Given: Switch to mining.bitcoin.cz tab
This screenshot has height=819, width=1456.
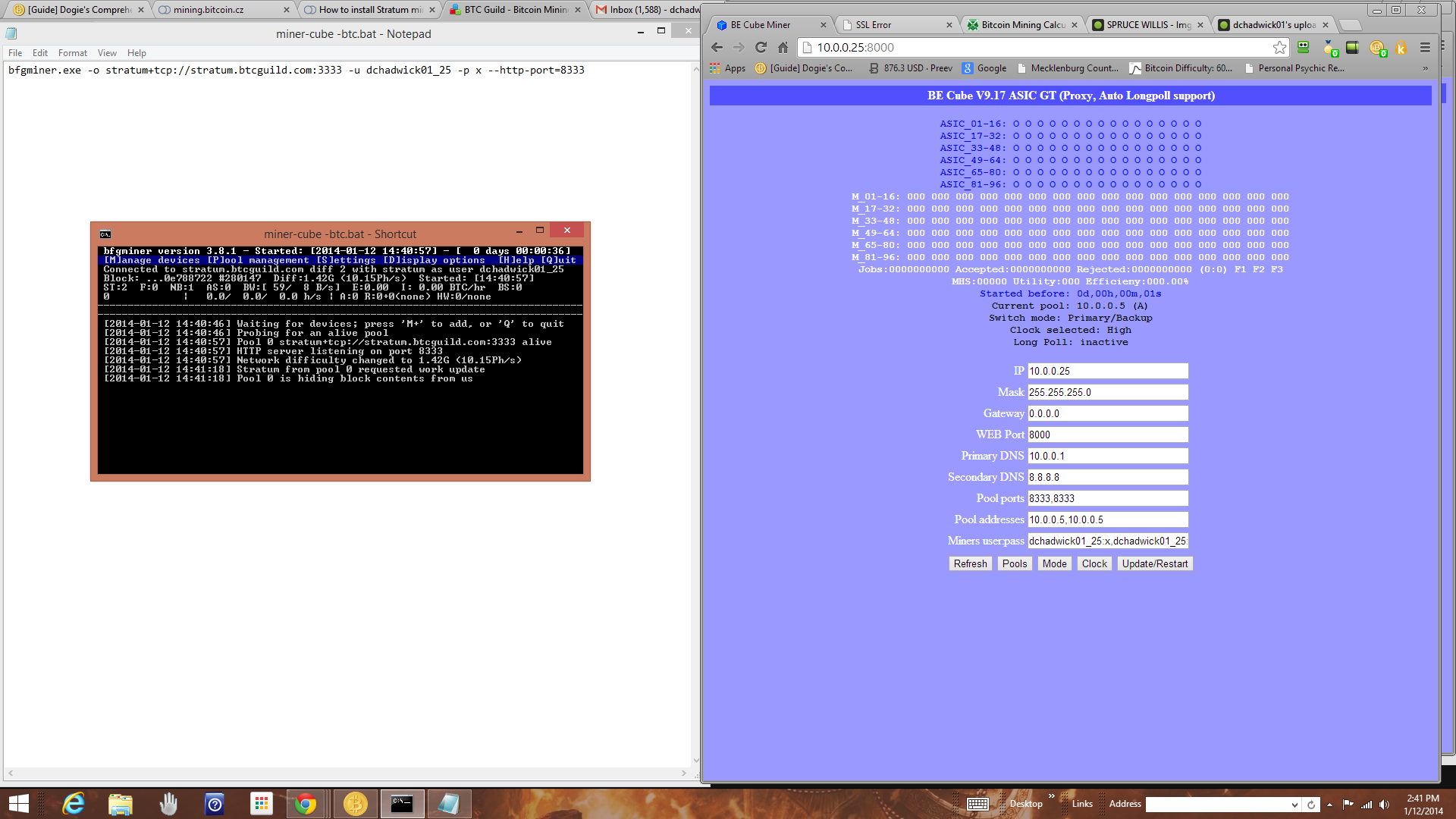Looking at the screenshot, I should pos(224,10).
